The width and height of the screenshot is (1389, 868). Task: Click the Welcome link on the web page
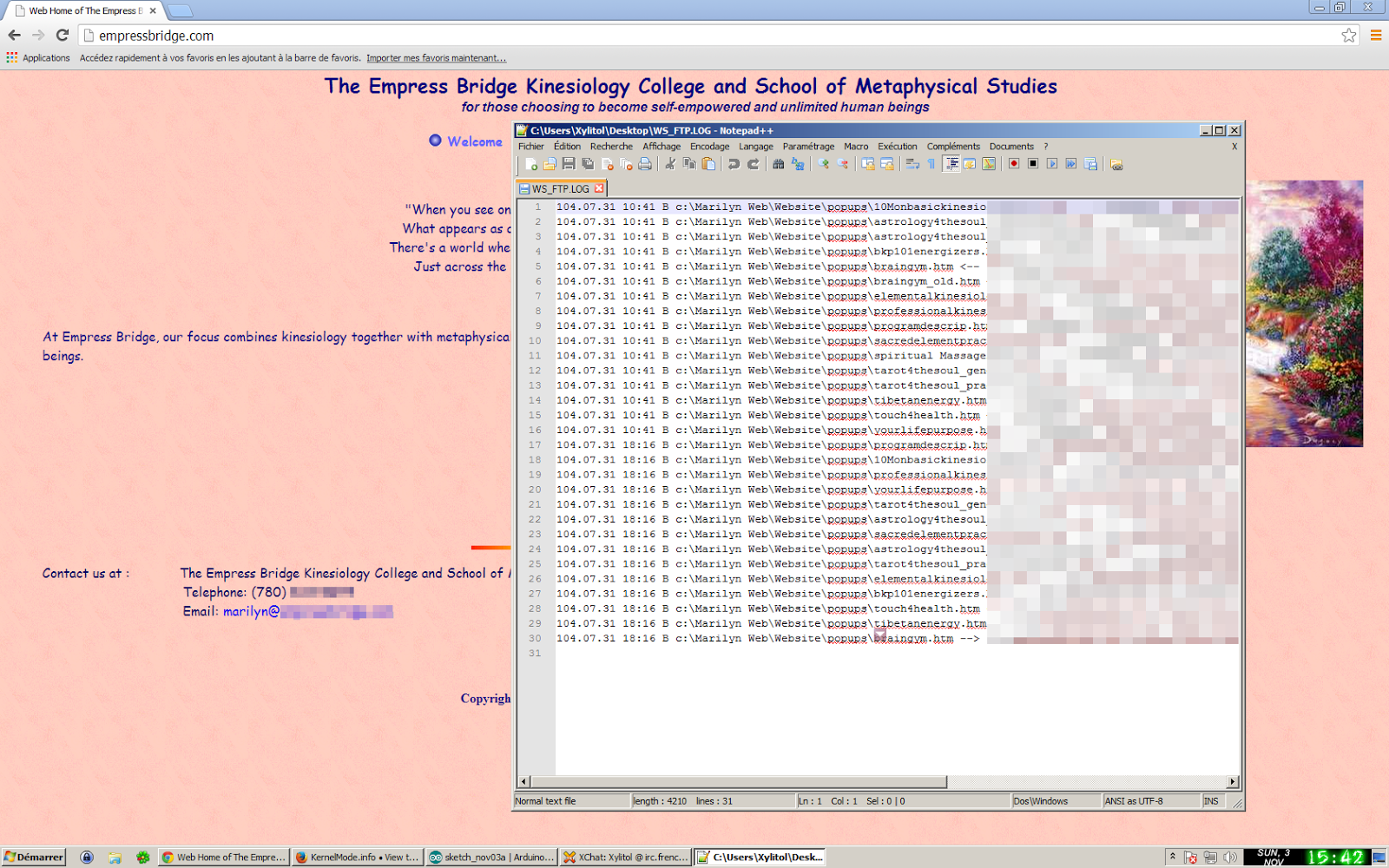474,141
